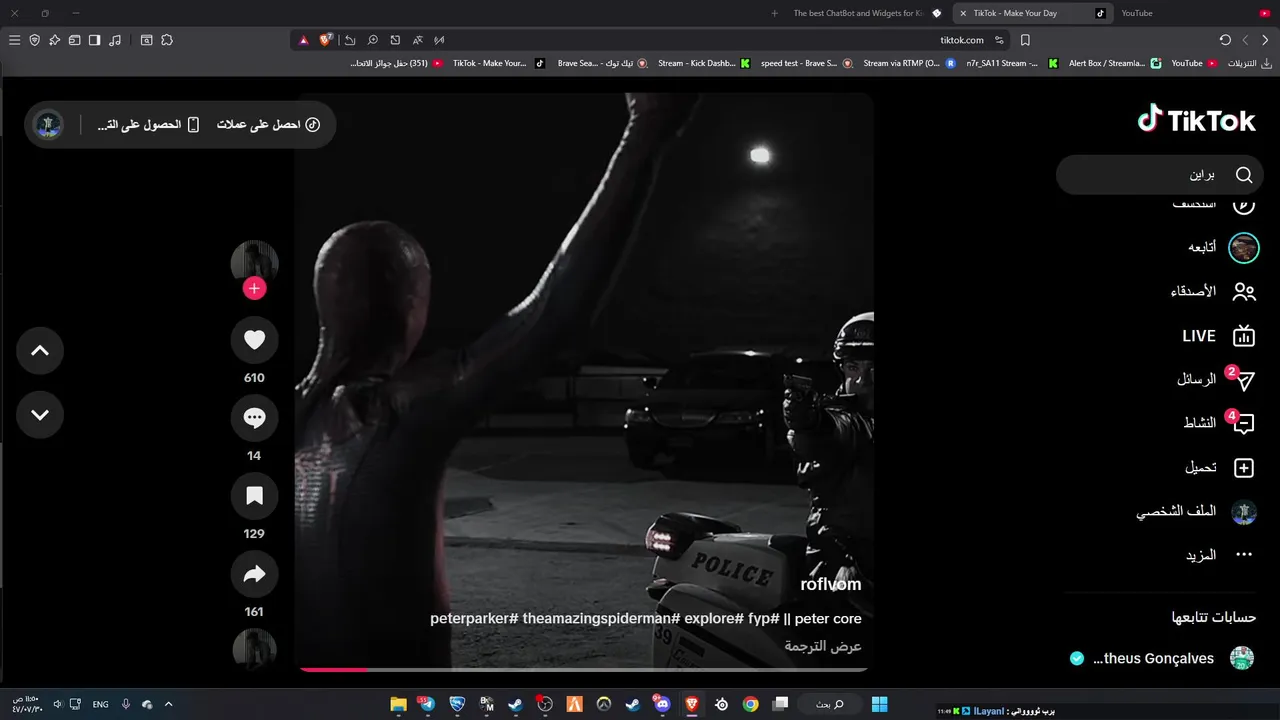Open the spinning music disc avatar

pos(254,649)
